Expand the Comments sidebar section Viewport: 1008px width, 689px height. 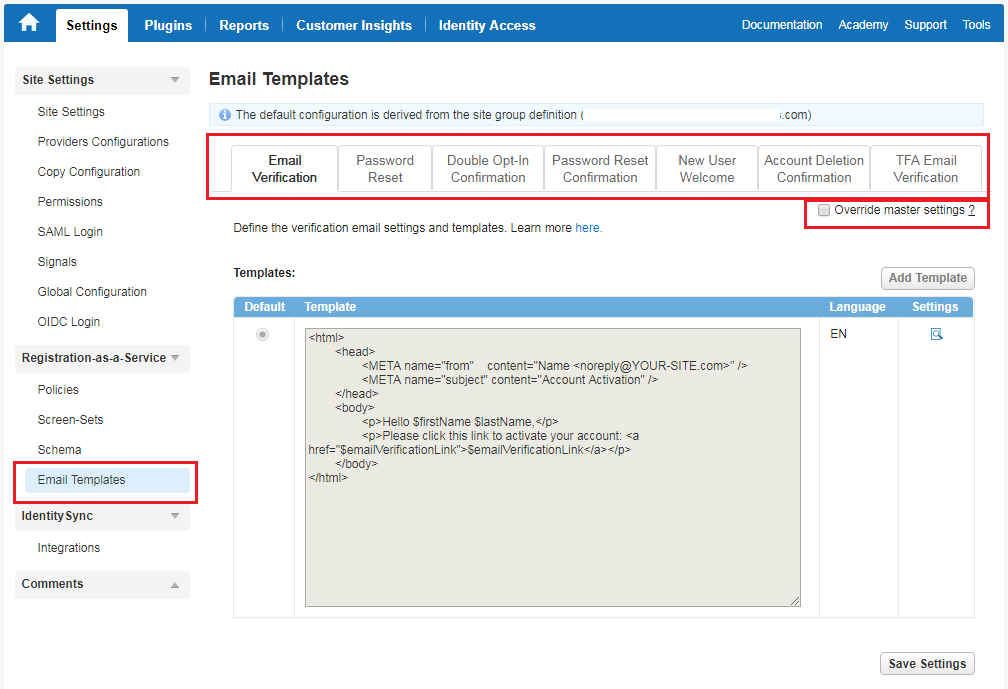[x=177, y=584]
